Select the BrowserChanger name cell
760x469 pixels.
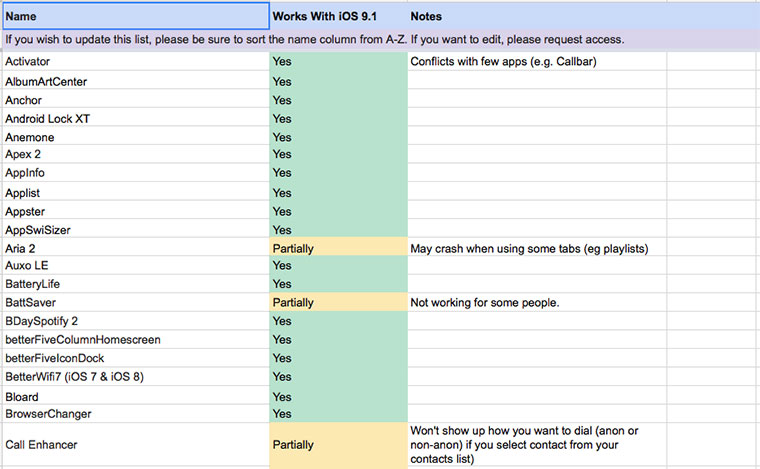coord(136,414)
